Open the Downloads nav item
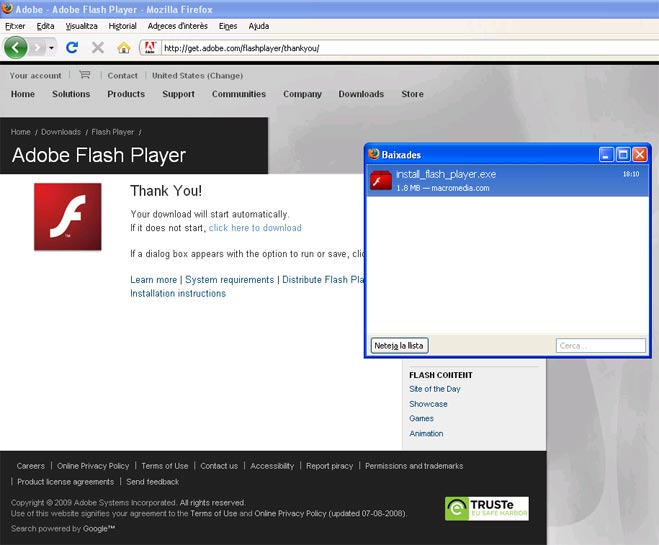This screenshot has height=545, width=659. (x=361, y=94)
